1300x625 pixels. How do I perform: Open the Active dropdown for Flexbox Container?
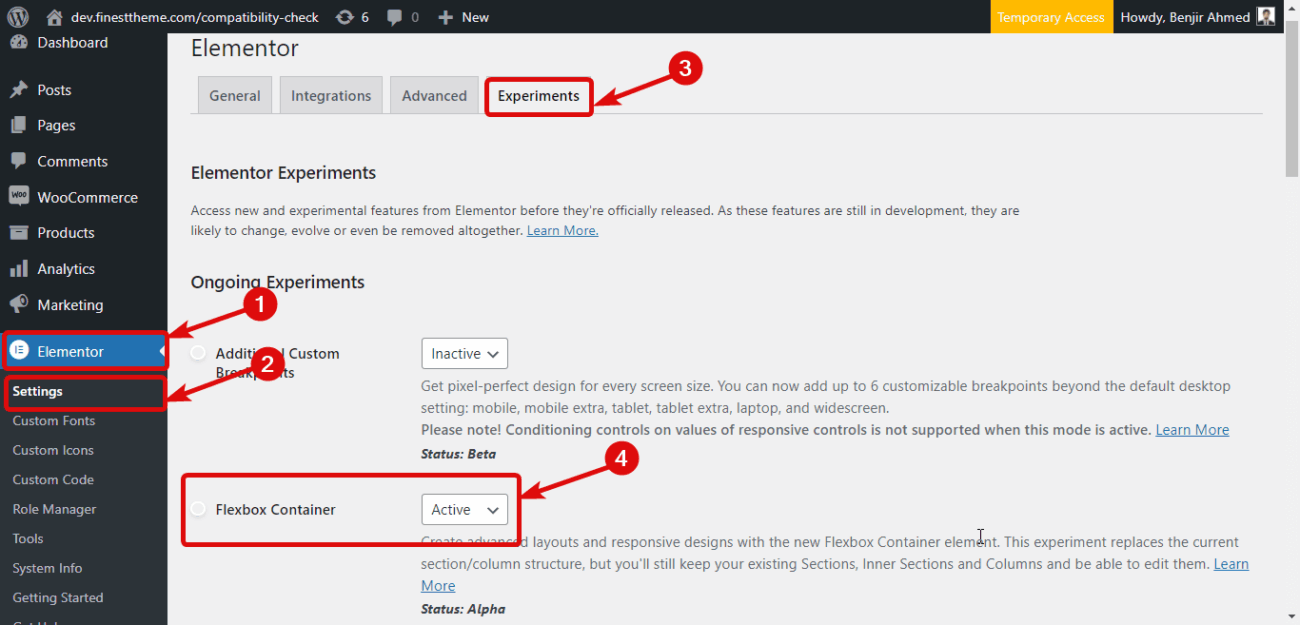[x=464, y=509]
